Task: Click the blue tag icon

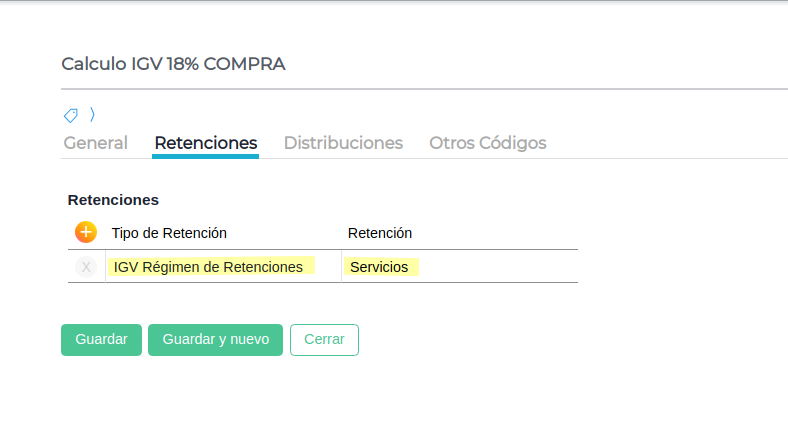Action: (71, 116)
